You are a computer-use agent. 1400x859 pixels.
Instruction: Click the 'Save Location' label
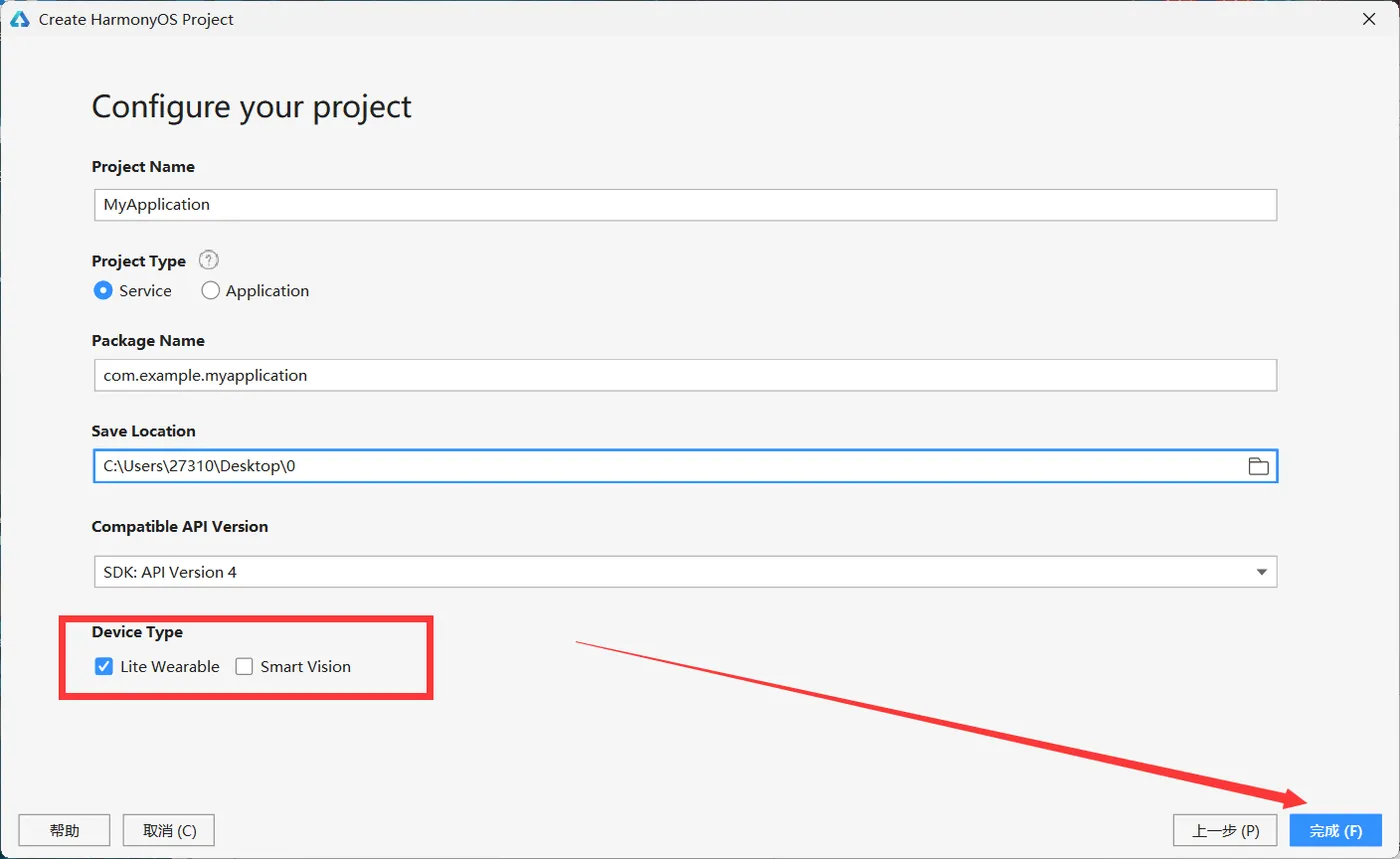coord(144,431)
